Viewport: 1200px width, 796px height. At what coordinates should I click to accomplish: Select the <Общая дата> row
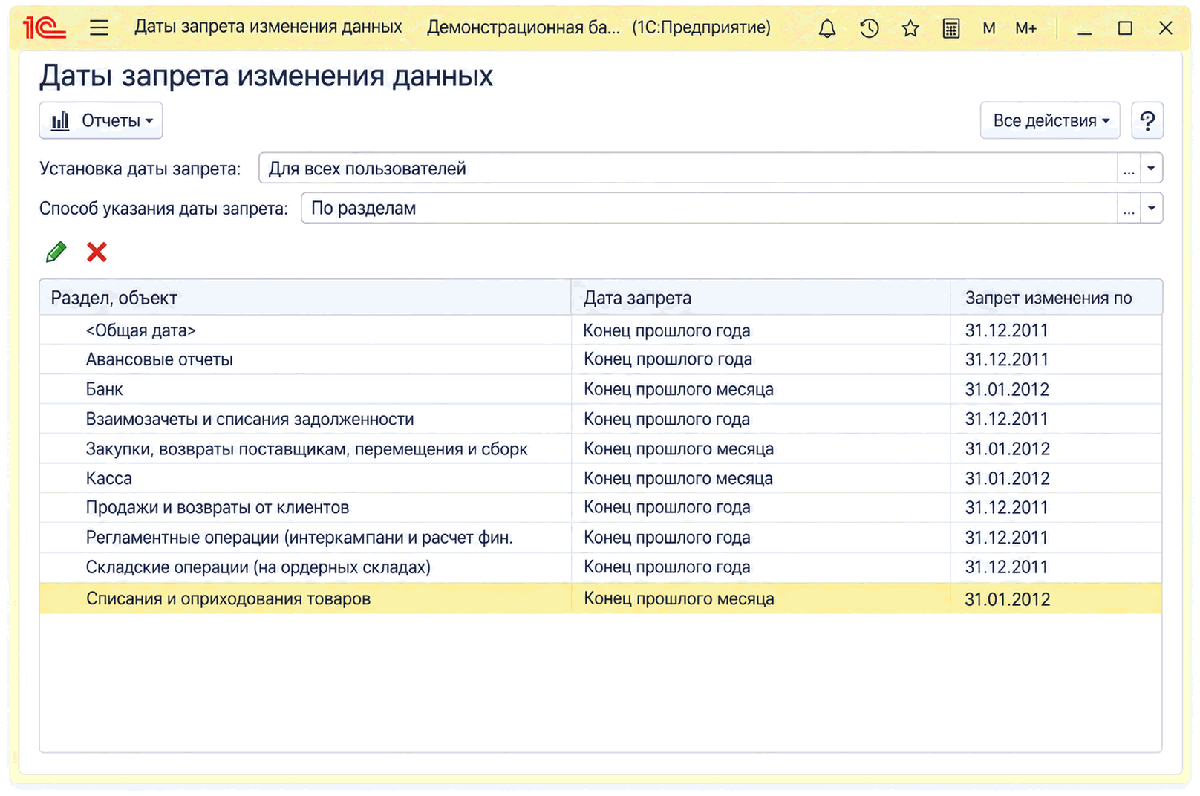pyautogui.click(x=601, y=331)
